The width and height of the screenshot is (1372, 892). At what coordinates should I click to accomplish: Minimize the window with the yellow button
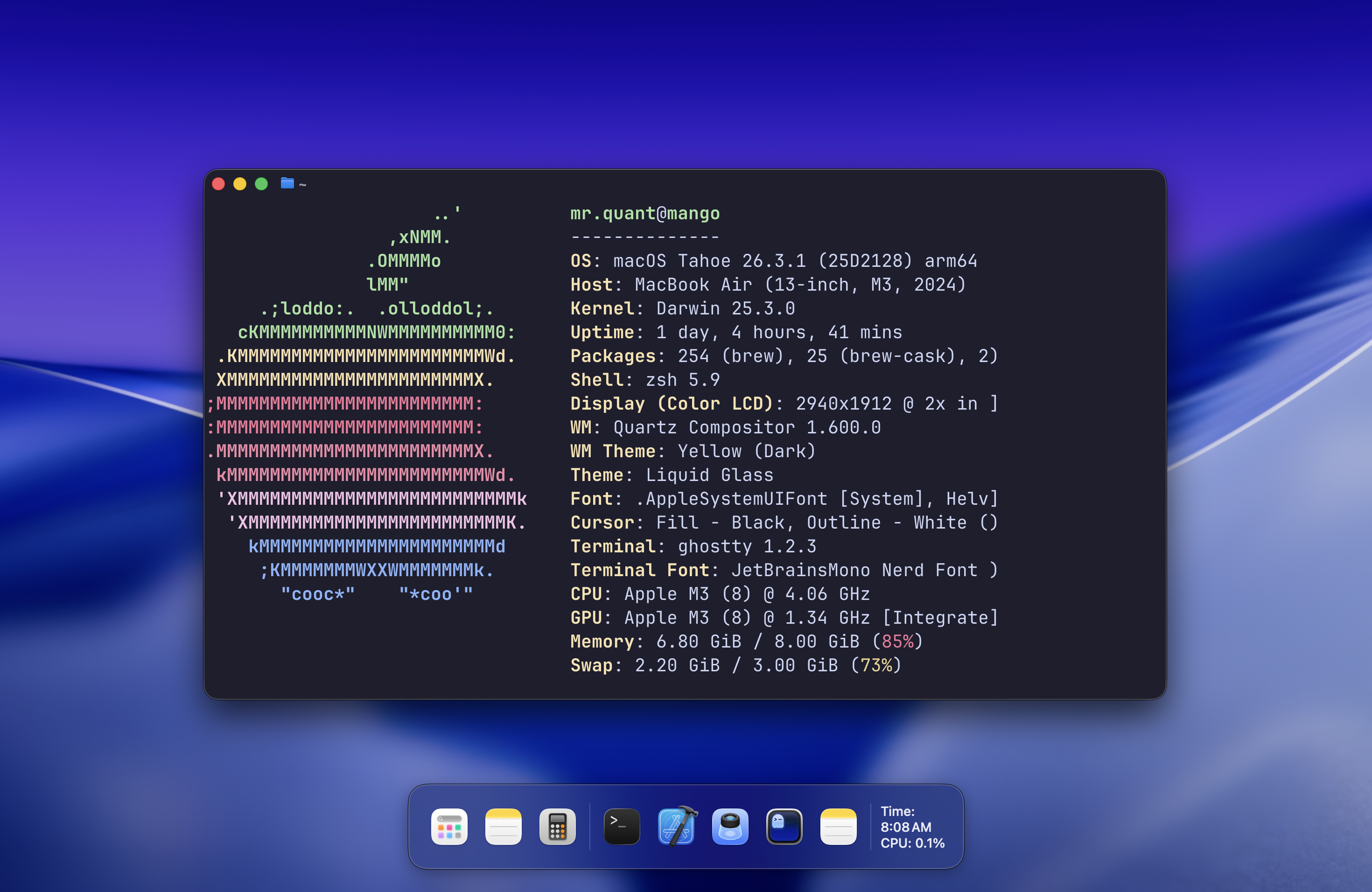[x=240, y=183]
